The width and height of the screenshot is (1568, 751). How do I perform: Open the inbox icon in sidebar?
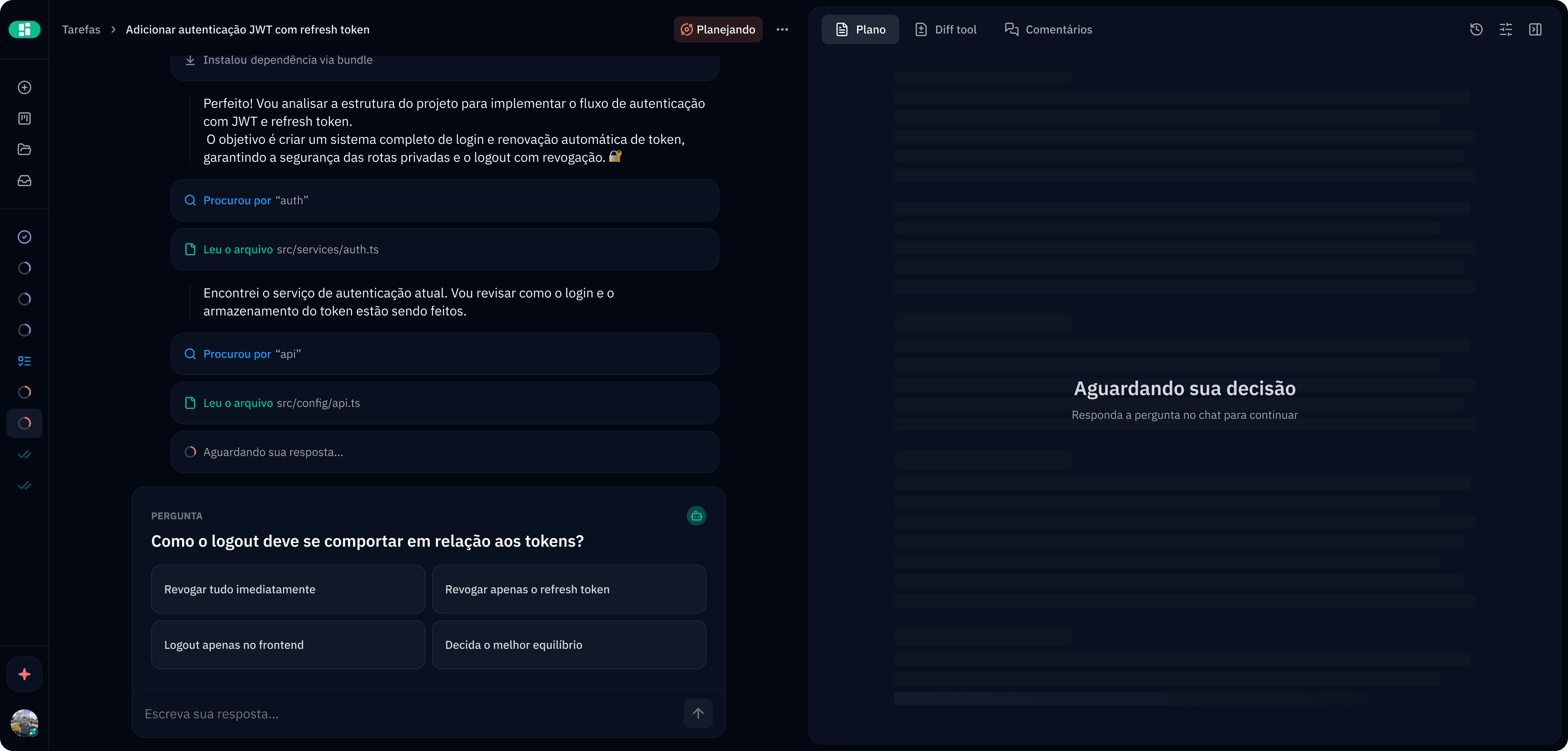pos(24,180)
